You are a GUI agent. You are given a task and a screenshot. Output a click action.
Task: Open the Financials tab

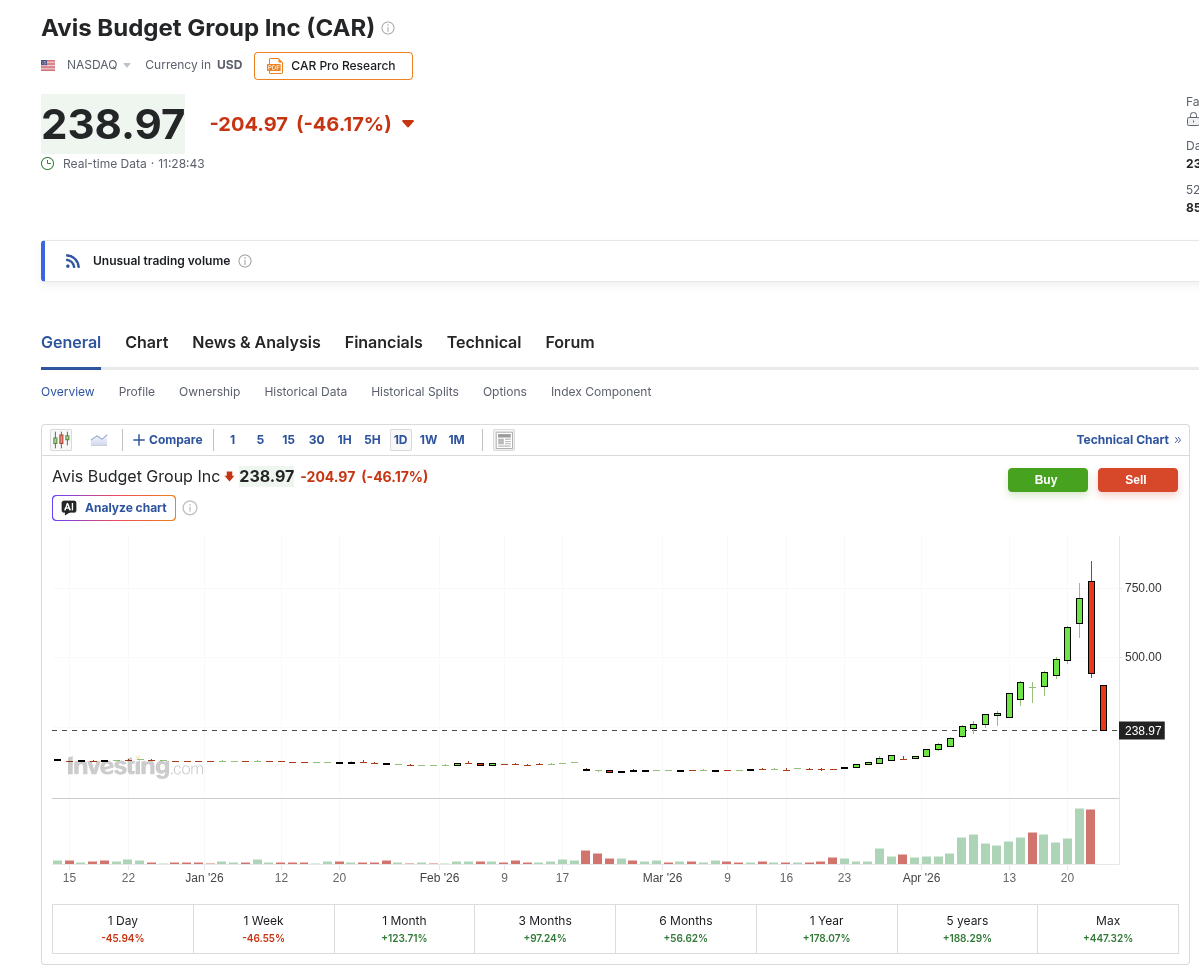coord(384,343)
